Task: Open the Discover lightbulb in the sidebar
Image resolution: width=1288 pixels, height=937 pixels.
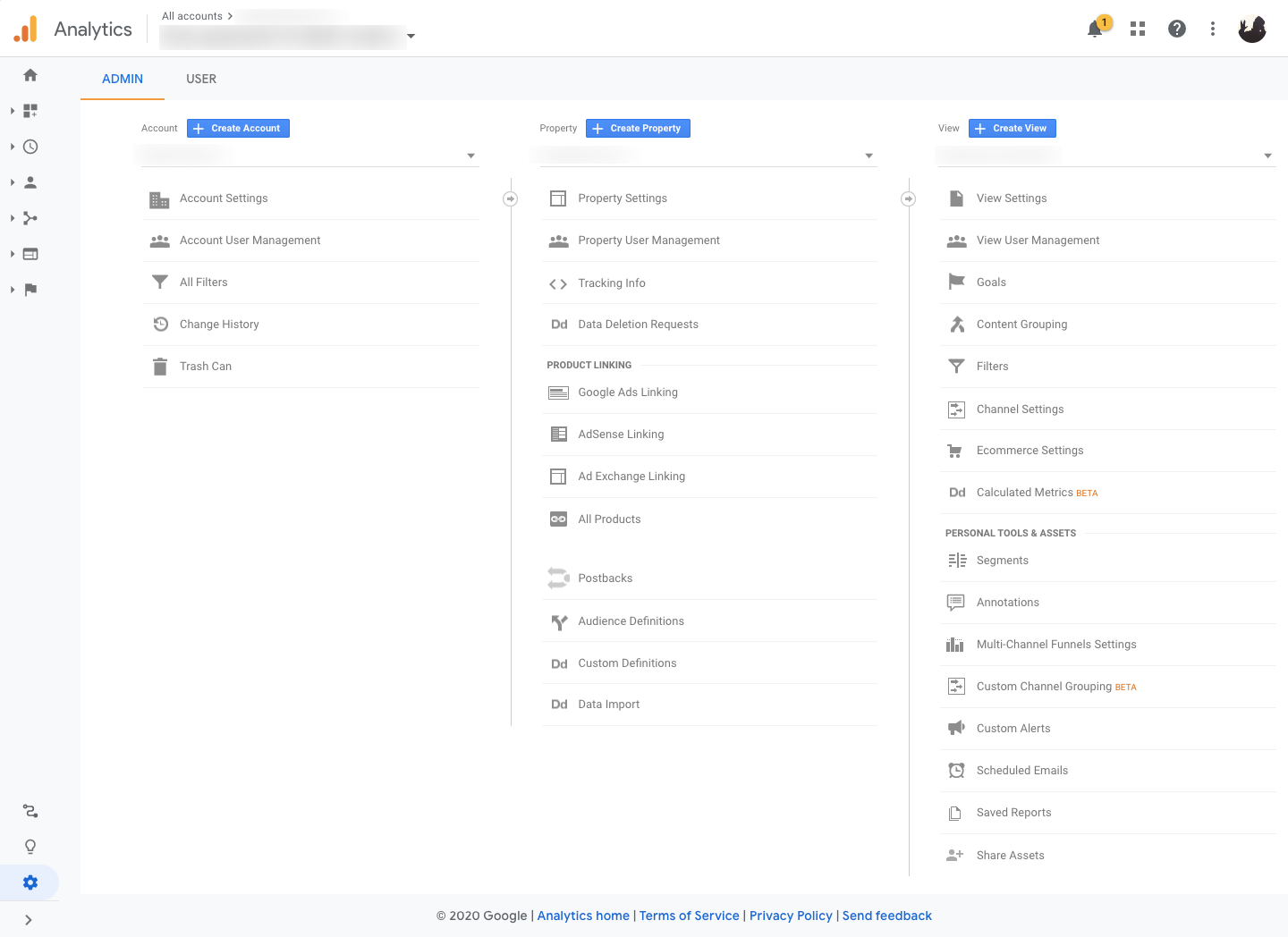Action: click(30, 846)
